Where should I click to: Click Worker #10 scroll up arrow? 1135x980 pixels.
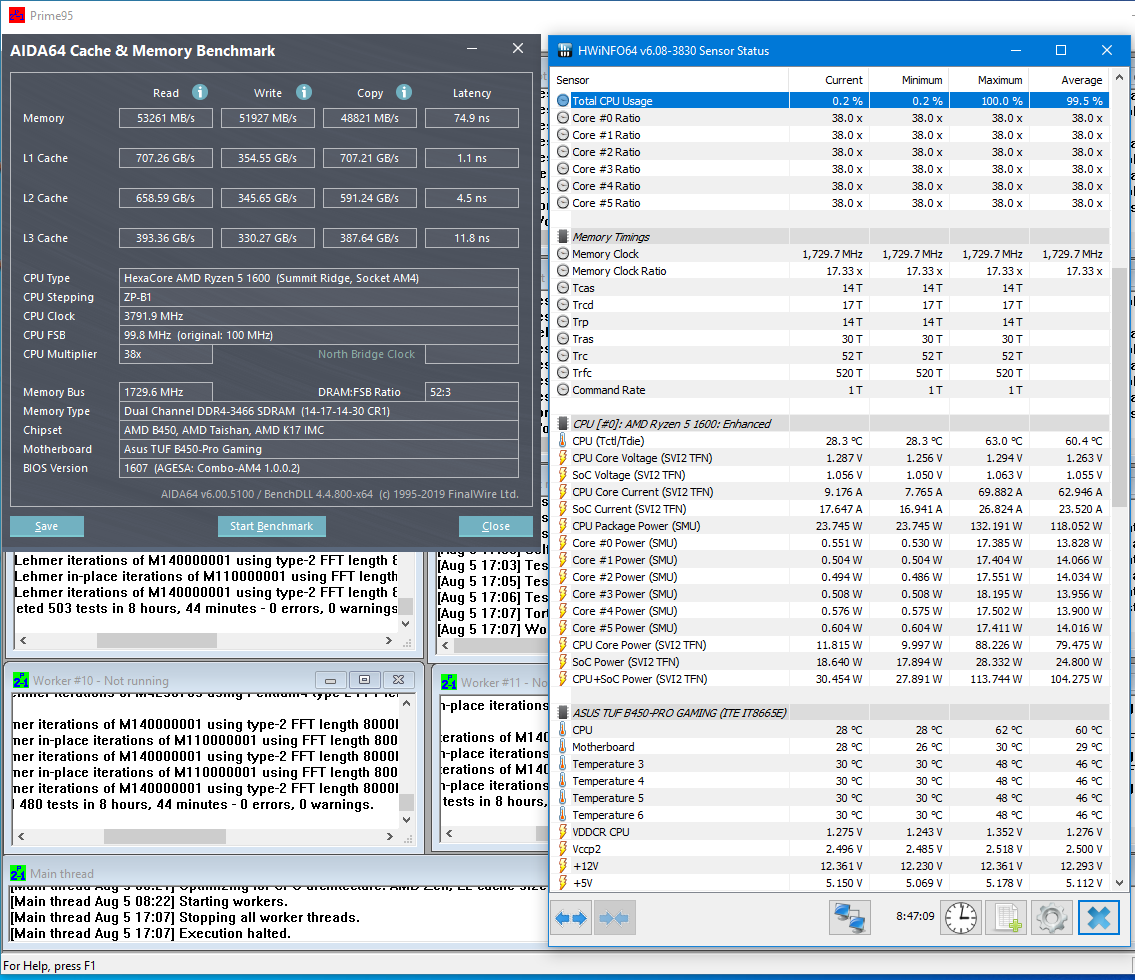[x=406, y=704]
